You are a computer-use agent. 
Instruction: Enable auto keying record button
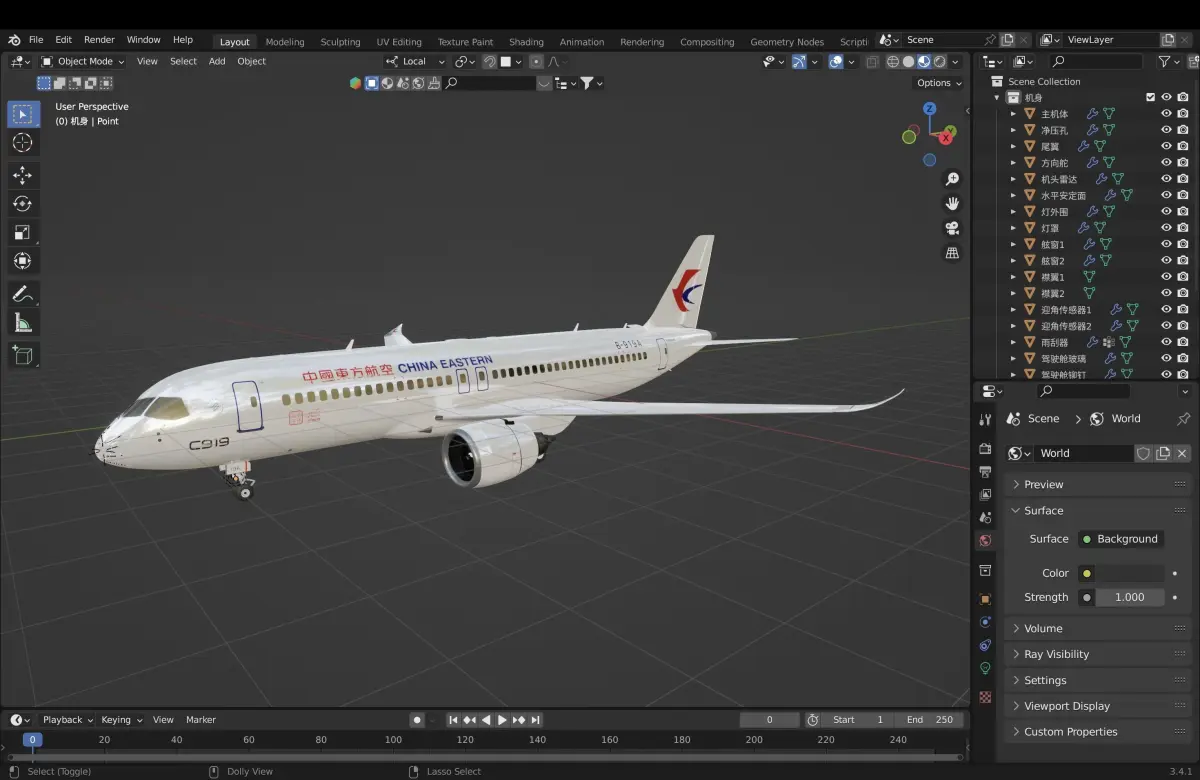click(417, 720)
